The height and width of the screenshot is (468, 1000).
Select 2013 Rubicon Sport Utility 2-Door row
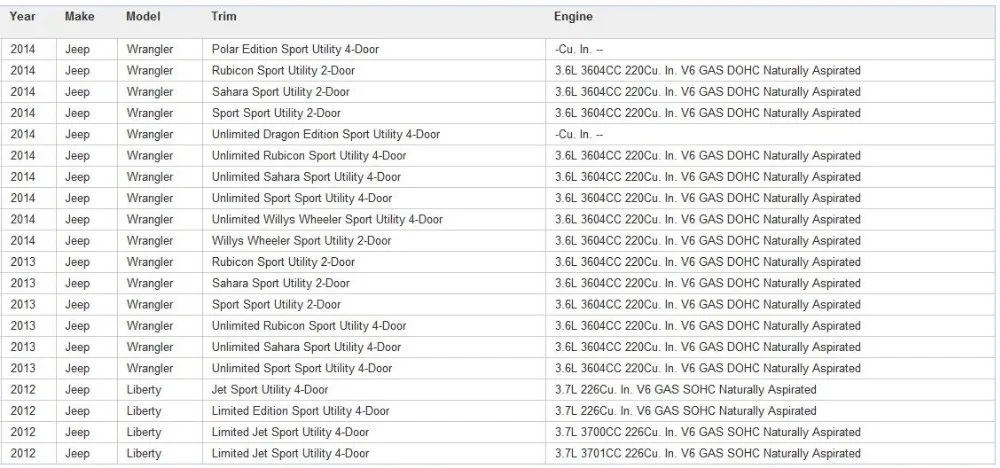(x=497, y=262)
